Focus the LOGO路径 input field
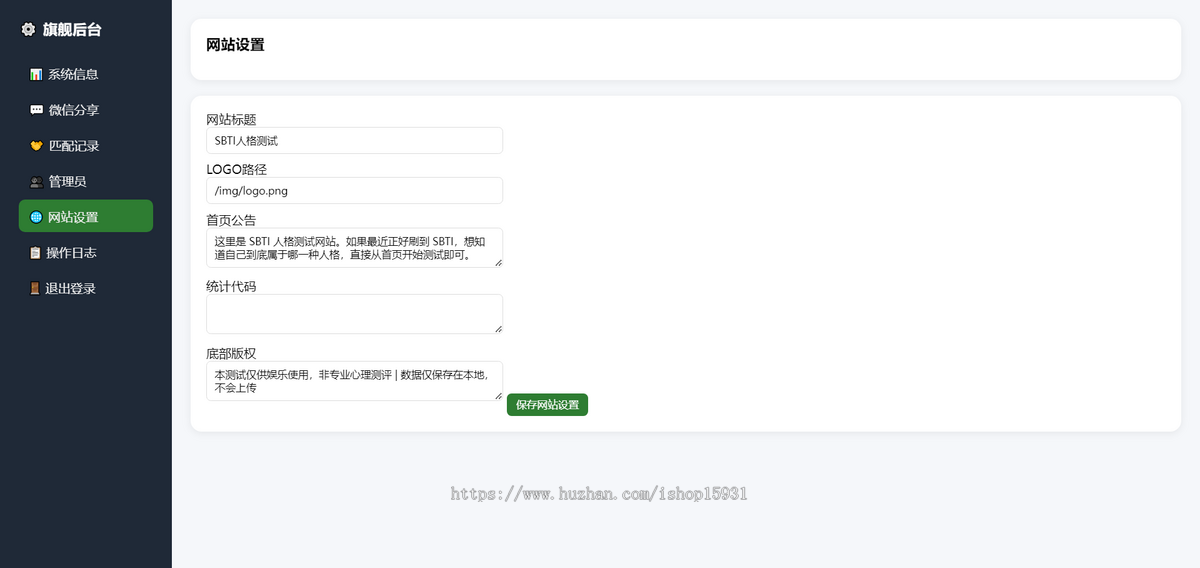Image resolution: width=1200 pixels, height=568 pixels. tap(354, 191)
